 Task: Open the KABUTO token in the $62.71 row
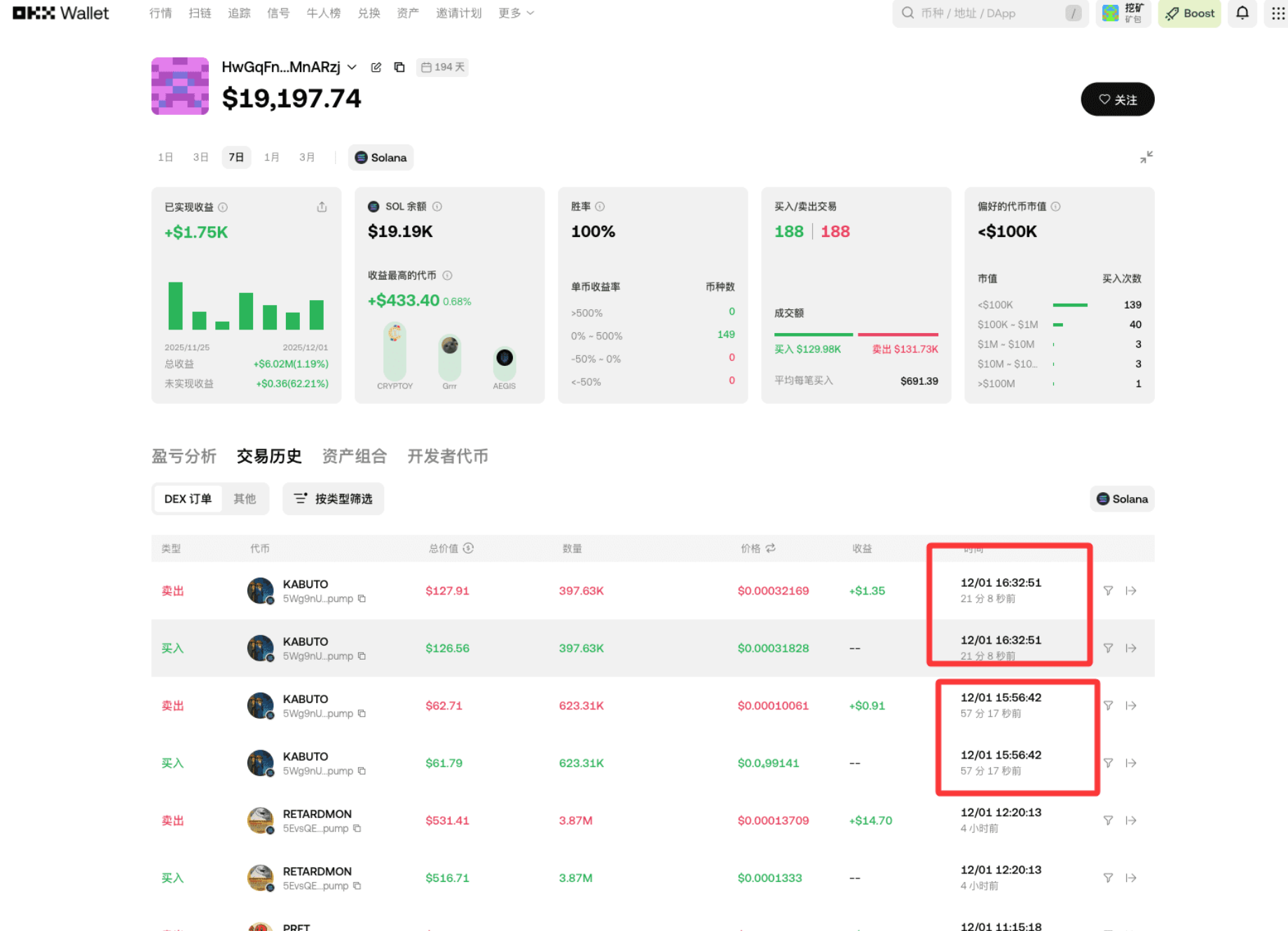(x=306, y=699)
